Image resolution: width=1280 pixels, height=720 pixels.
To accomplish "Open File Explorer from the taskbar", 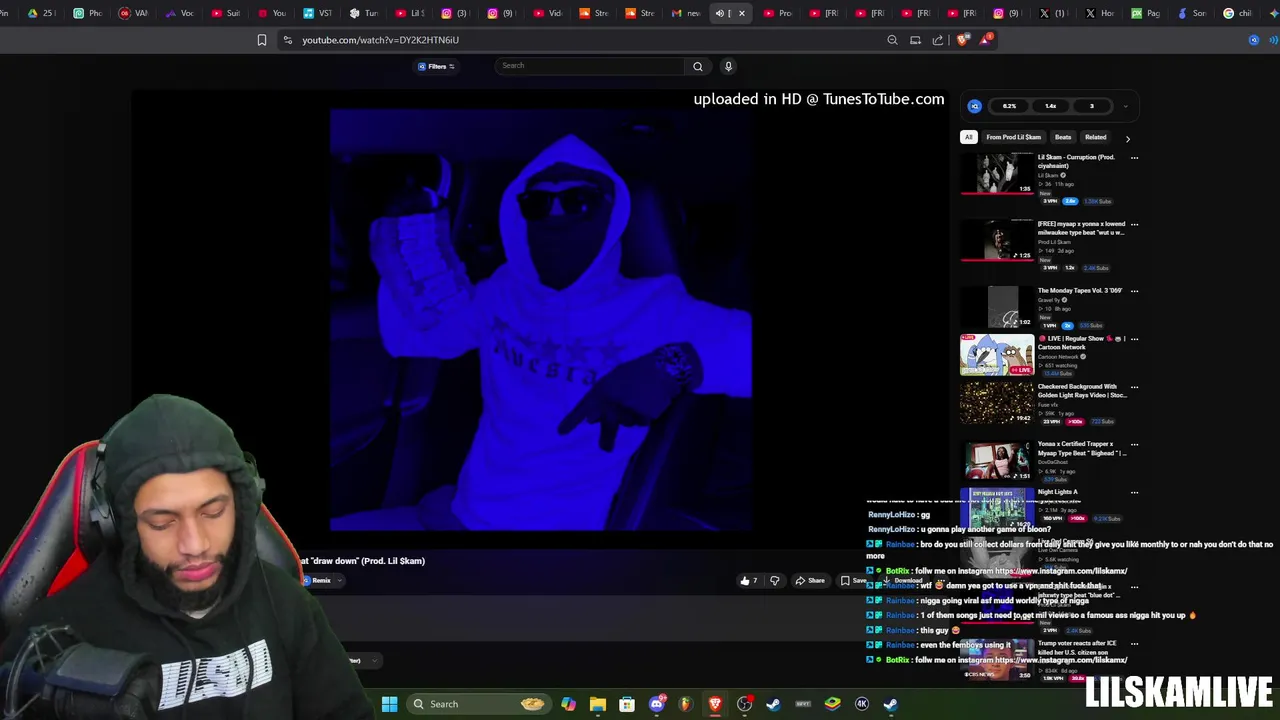I will [x=597, y=704].
